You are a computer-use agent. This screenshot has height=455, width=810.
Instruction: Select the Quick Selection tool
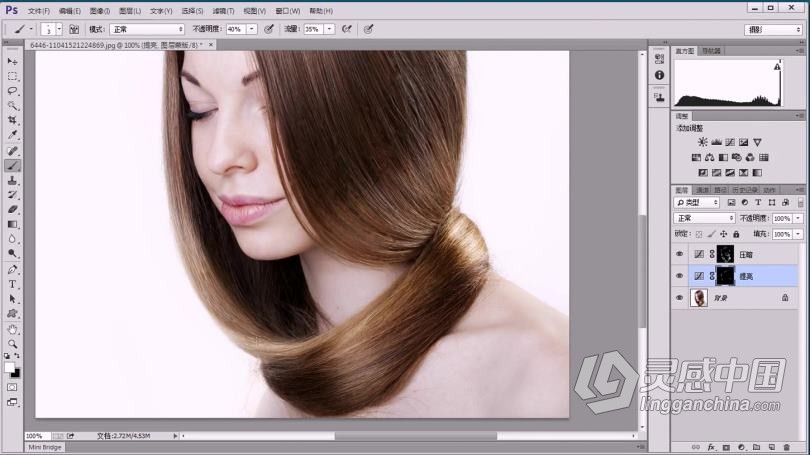coord(12,106)
